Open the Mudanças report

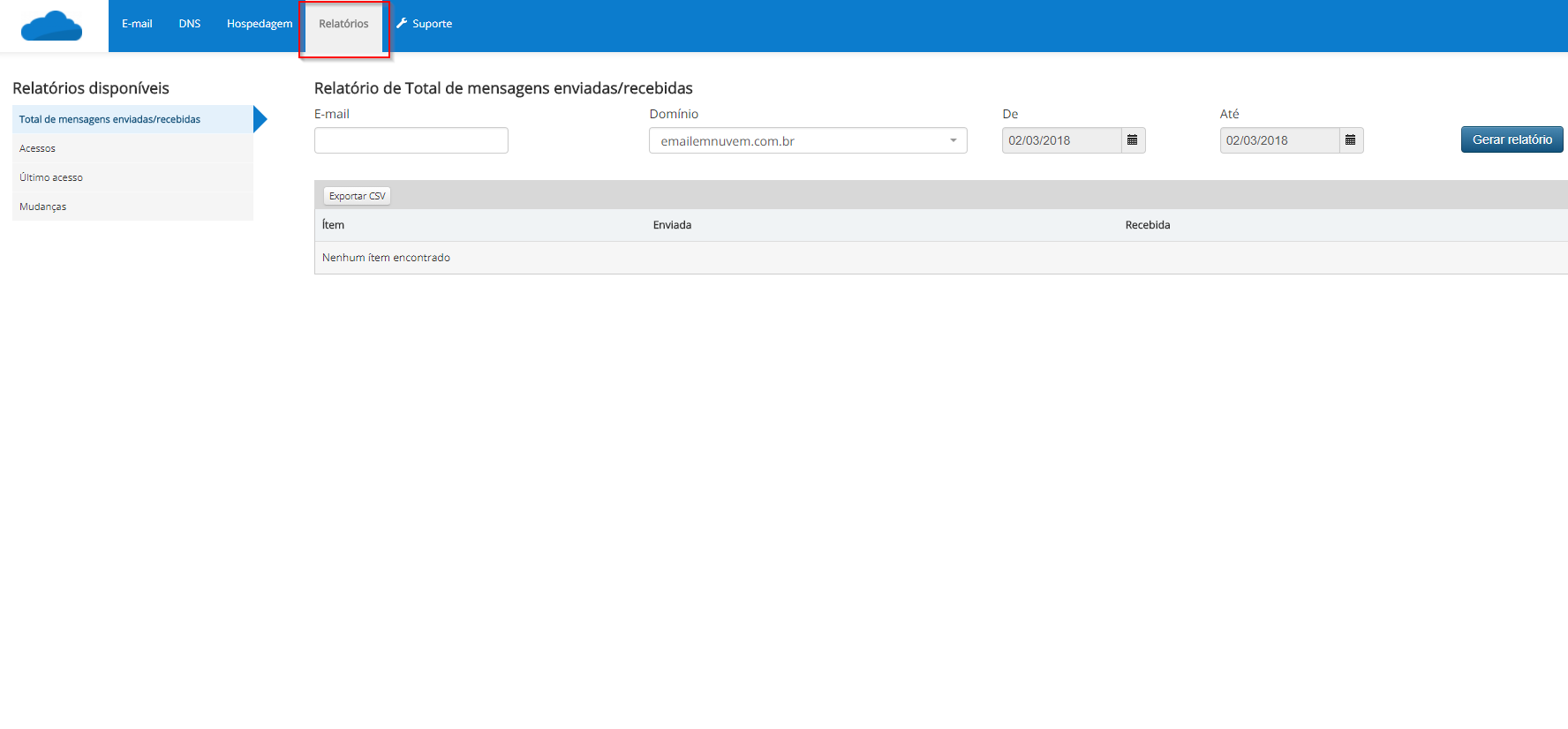point(43,207)
